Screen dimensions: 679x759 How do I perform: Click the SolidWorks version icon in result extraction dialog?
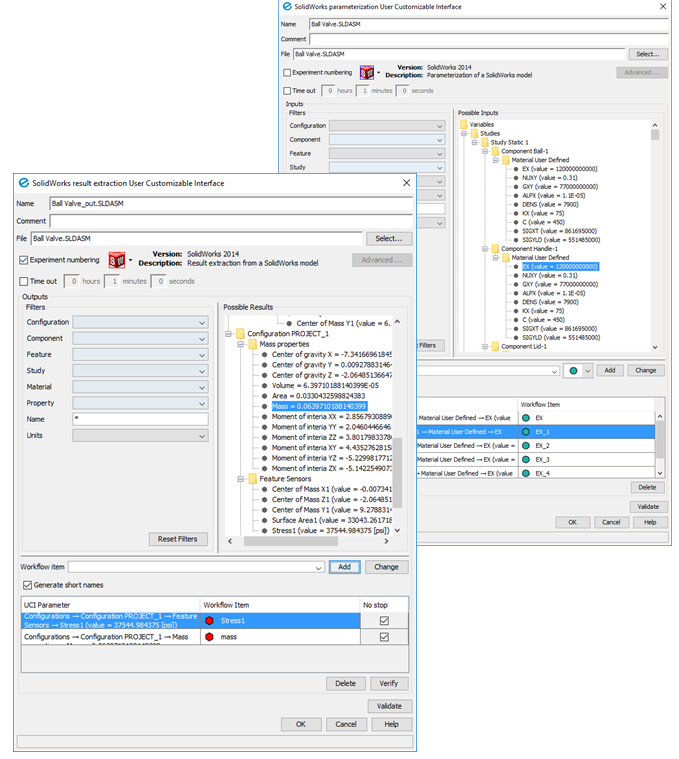point(116,260)
